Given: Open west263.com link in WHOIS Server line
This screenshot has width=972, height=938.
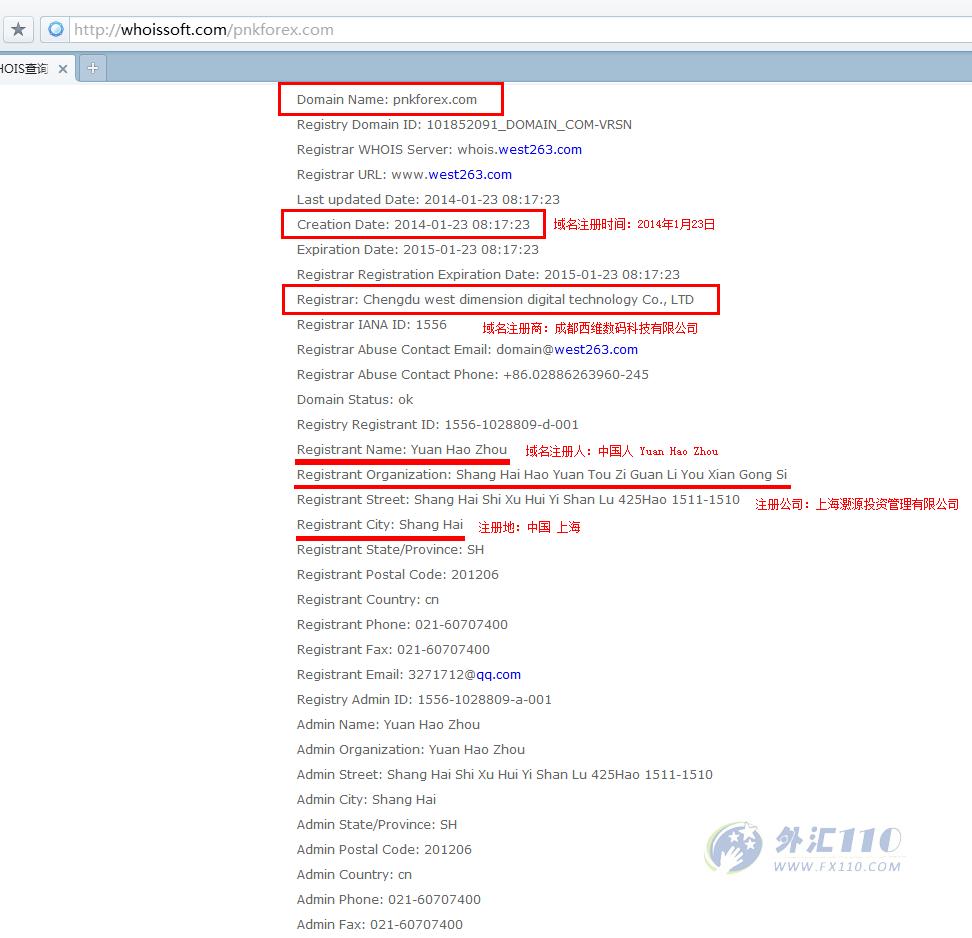Looking at the screenshot, I should 540,149.
